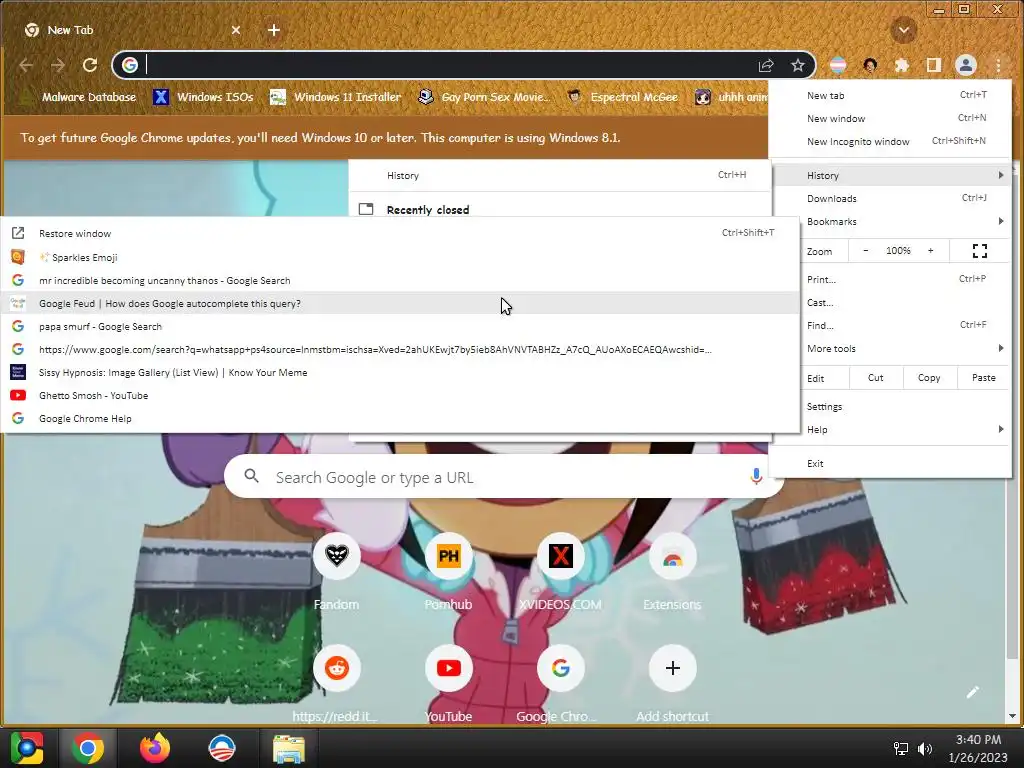Open Espectral McGee bookmark
Image resolution: width=1024 pixels, height=768 pixels.
point(622,97)
